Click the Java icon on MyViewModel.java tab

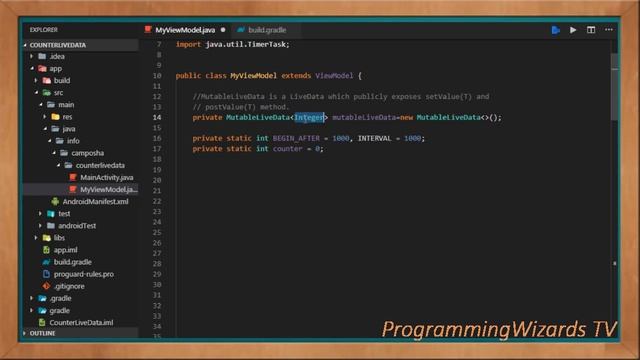148,29
